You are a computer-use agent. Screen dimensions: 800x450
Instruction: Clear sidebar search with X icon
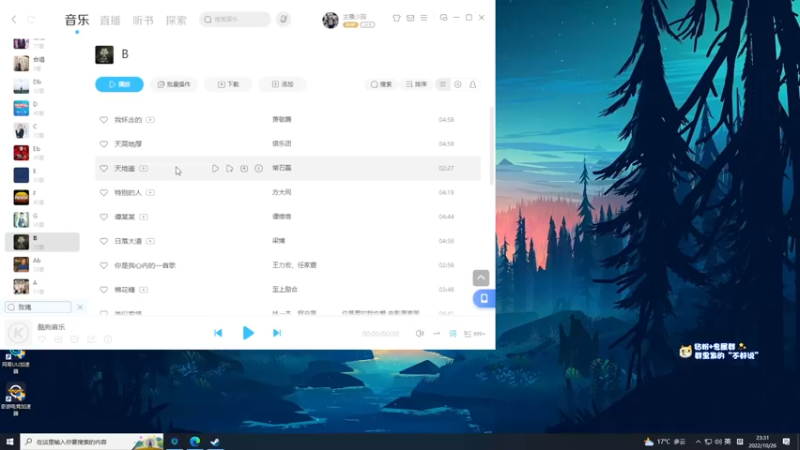[80, 307]
